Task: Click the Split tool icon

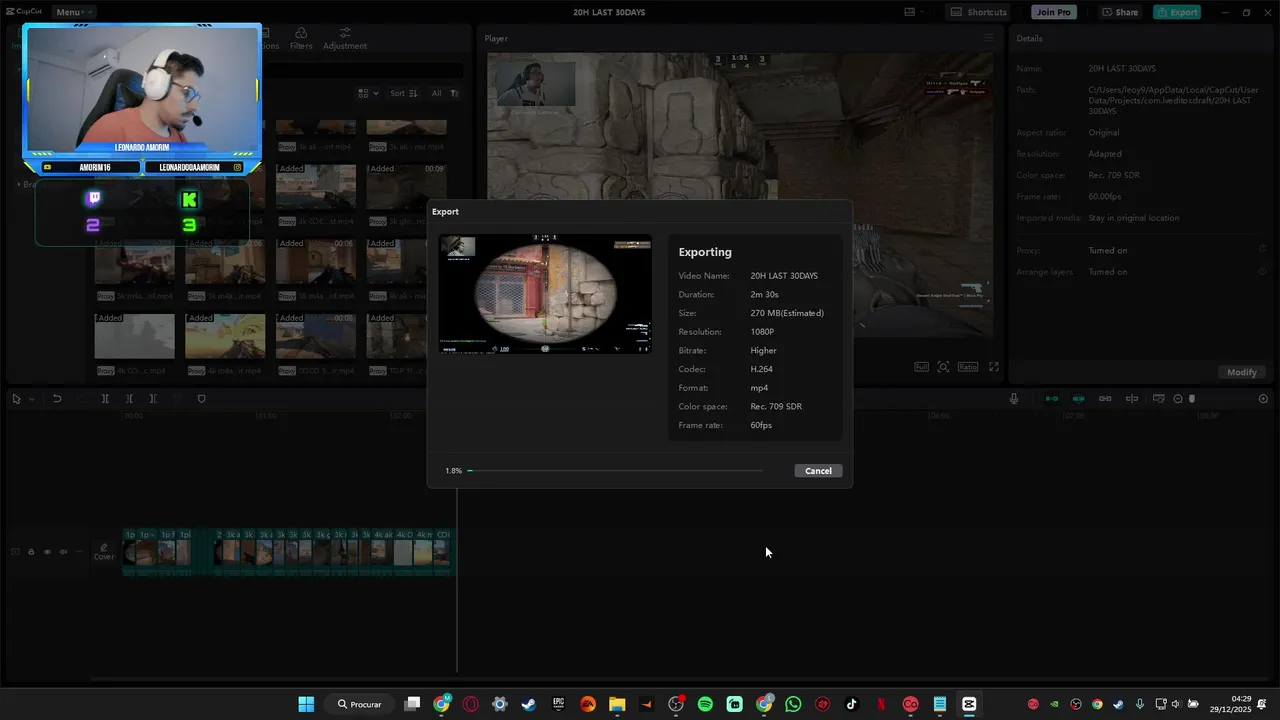Action: [105, 399]
